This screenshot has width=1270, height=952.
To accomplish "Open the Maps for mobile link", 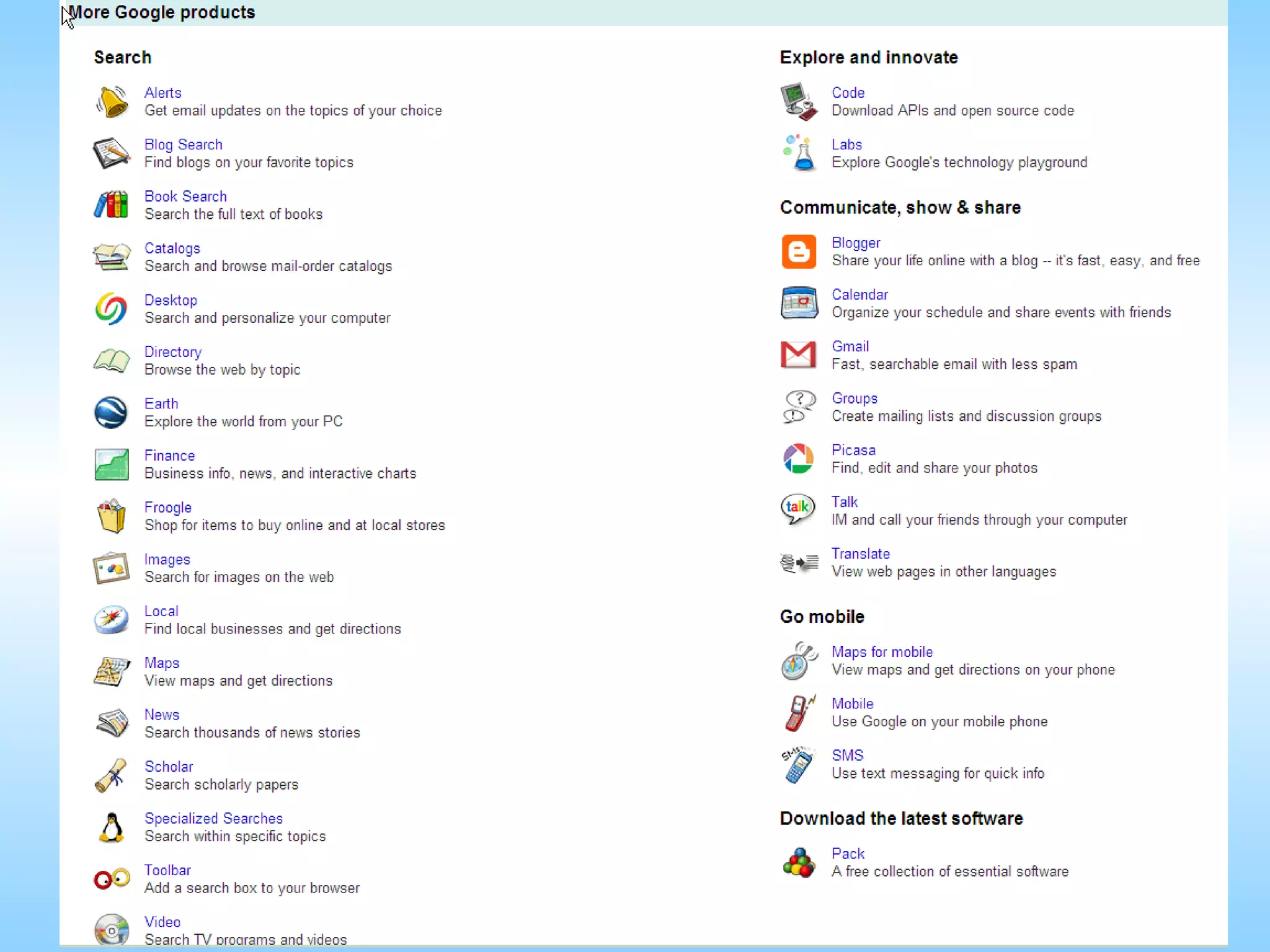I will [x=882, y=652].
